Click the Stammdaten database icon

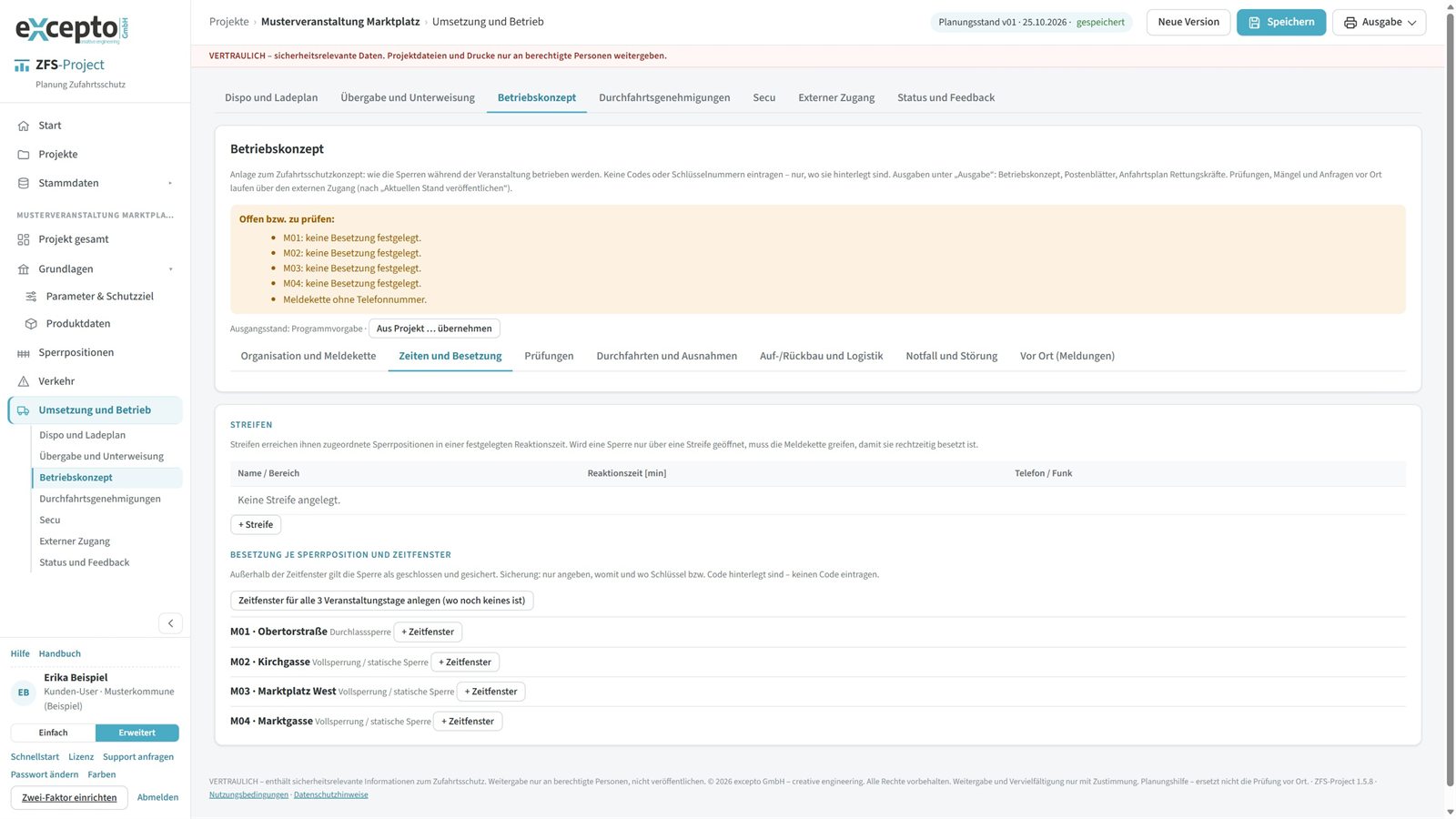click(x=24, y=183)
